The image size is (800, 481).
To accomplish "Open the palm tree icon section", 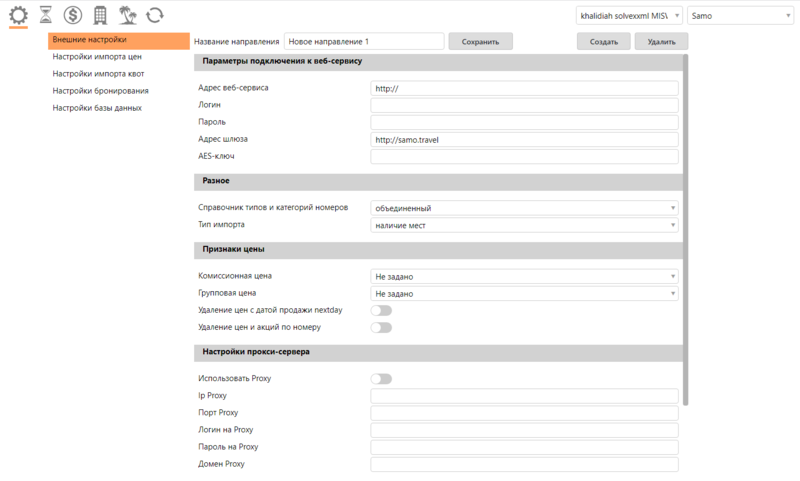I will [x=127, y=15].
